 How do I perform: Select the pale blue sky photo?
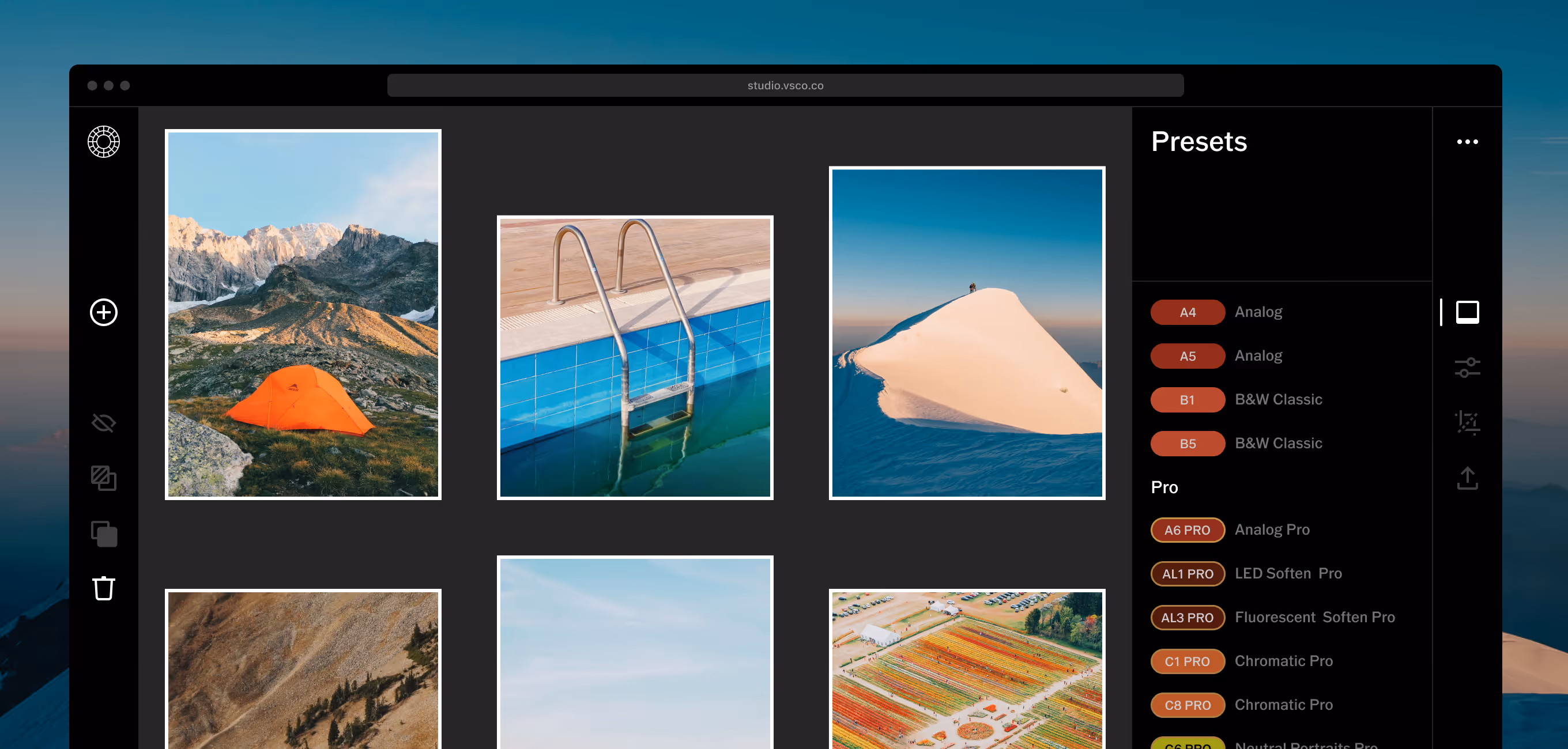pyautogui.click(x=635, y=652)
